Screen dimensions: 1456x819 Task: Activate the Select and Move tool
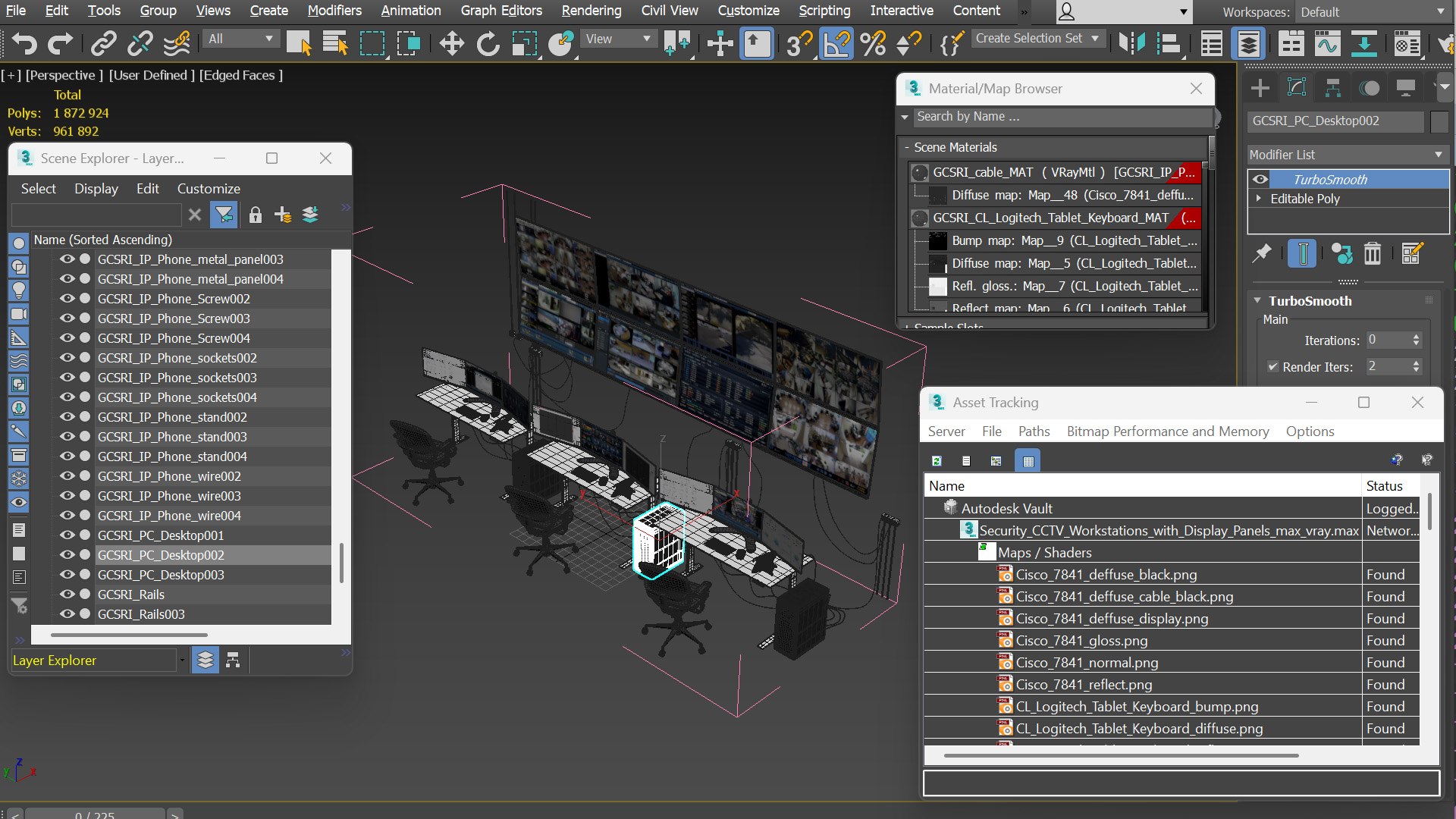(452, 43)
